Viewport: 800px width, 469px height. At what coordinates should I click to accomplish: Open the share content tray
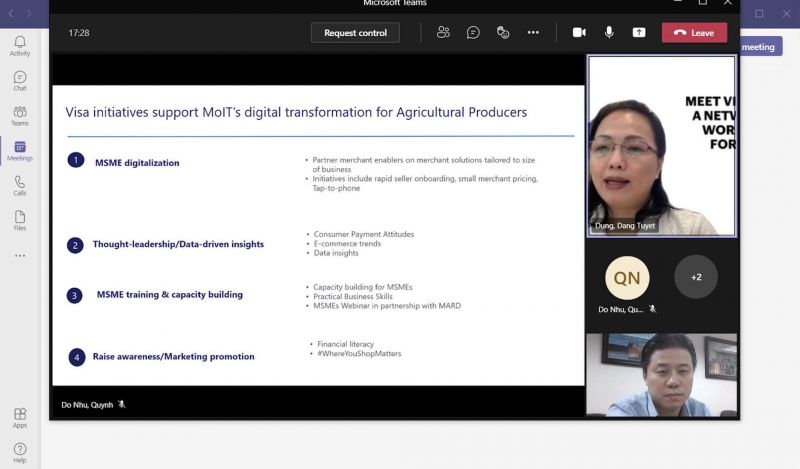coord(639,33)
